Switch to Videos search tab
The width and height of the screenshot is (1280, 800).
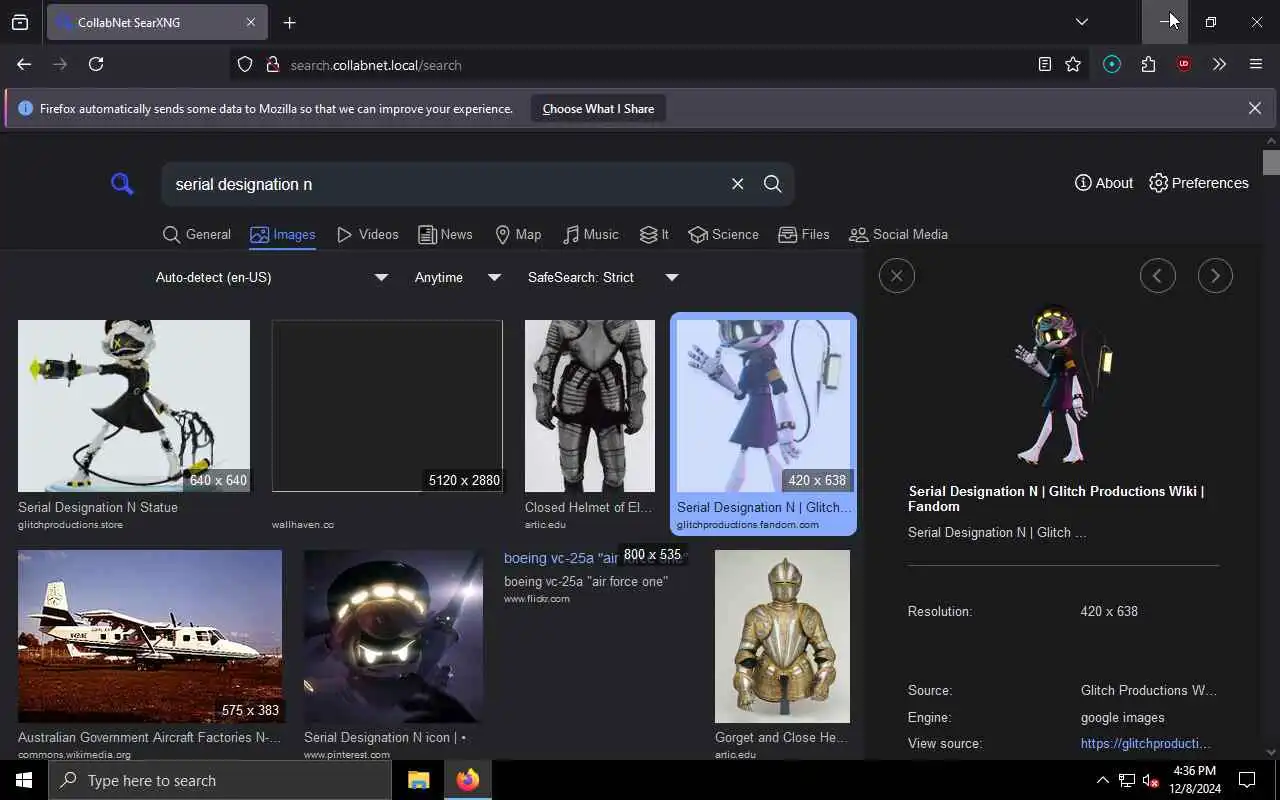point(368,234)
